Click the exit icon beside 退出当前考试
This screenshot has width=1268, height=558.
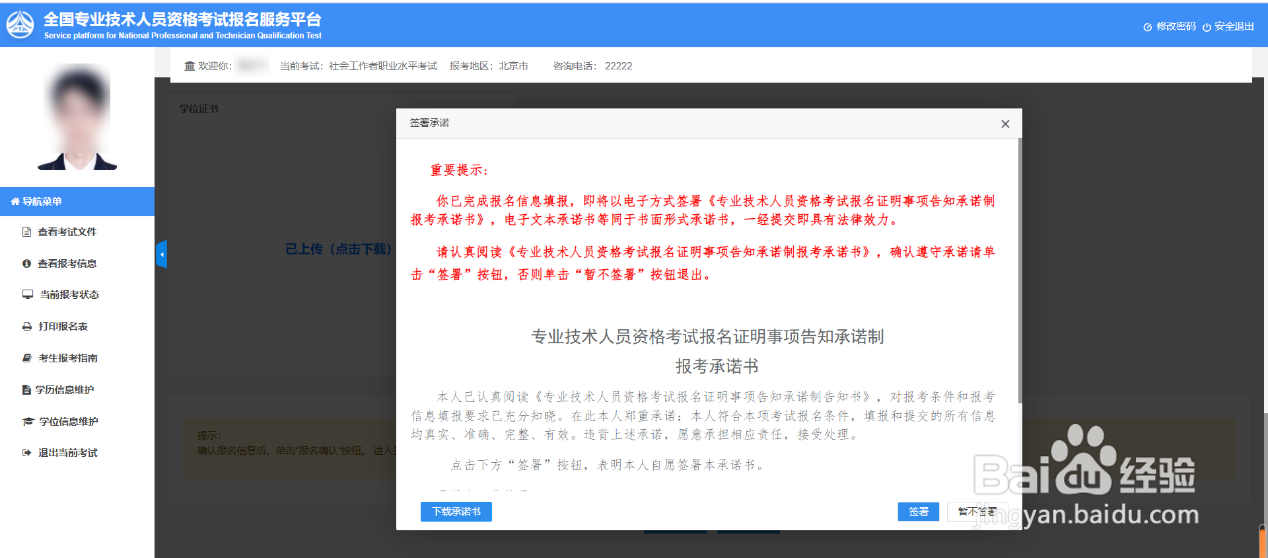tap(27, 453)
